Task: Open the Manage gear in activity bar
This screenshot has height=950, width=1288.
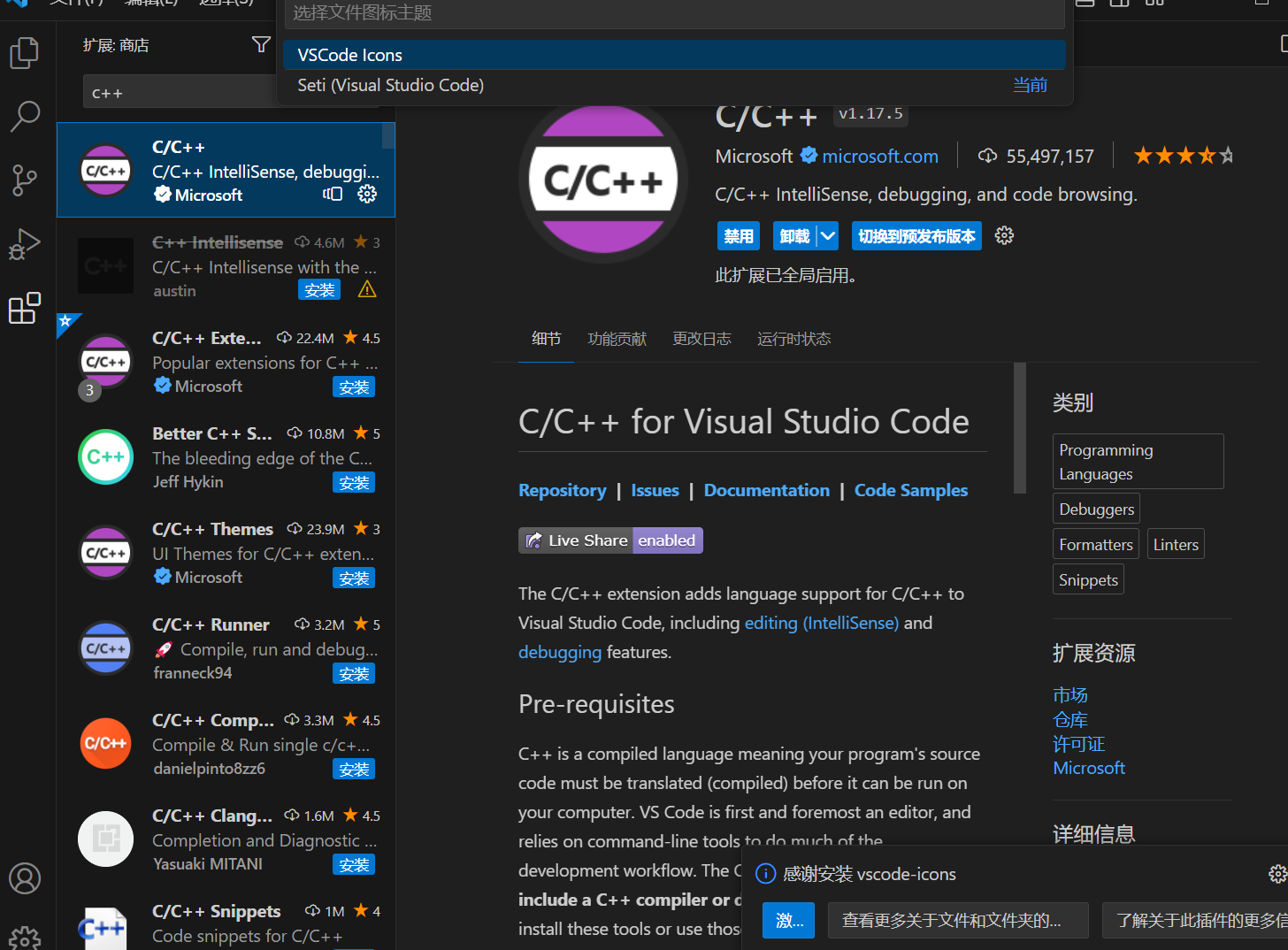Action: coord(25,938)
